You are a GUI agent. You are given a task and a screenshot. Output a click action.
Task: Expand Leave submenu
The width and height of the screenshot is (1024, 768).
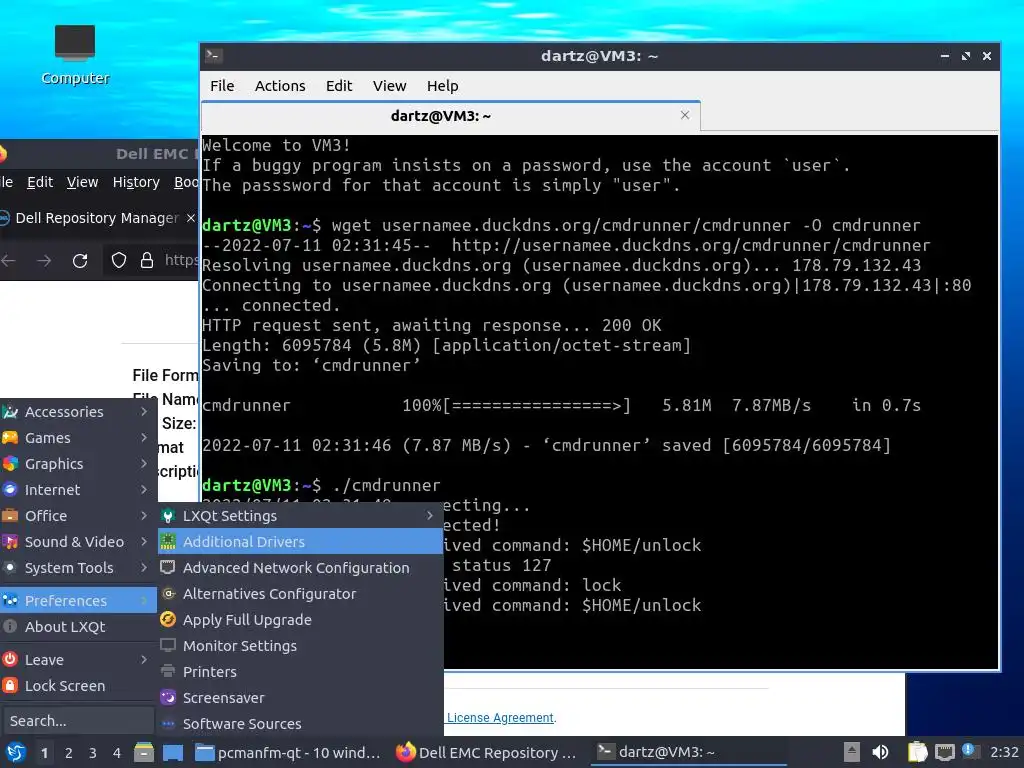click(x=78, y=660)
